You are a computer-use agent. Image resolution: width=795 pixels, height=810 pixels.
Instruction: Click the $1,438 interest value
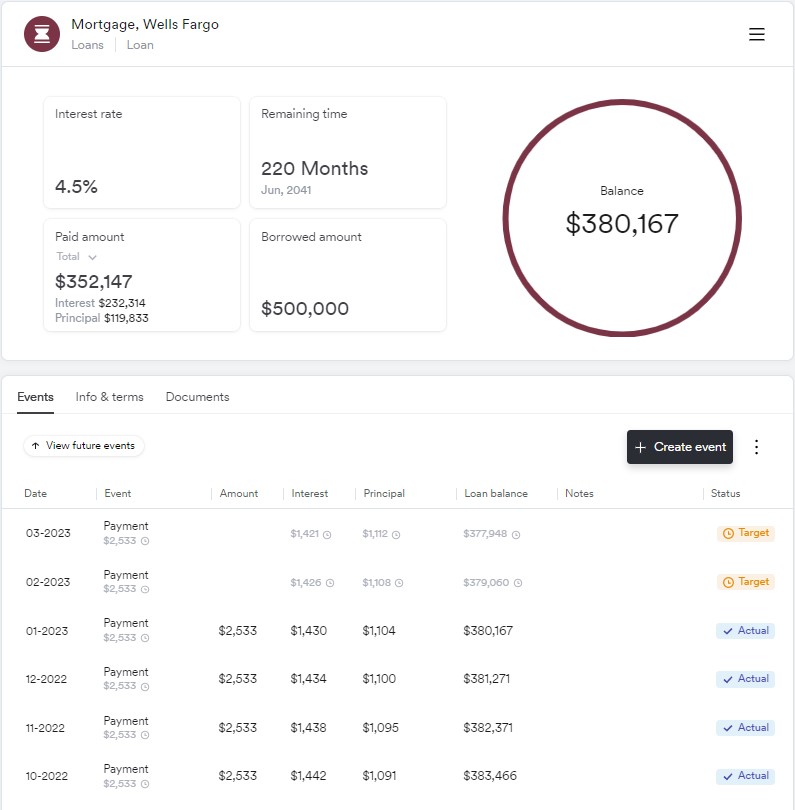(x=308, y=728)
